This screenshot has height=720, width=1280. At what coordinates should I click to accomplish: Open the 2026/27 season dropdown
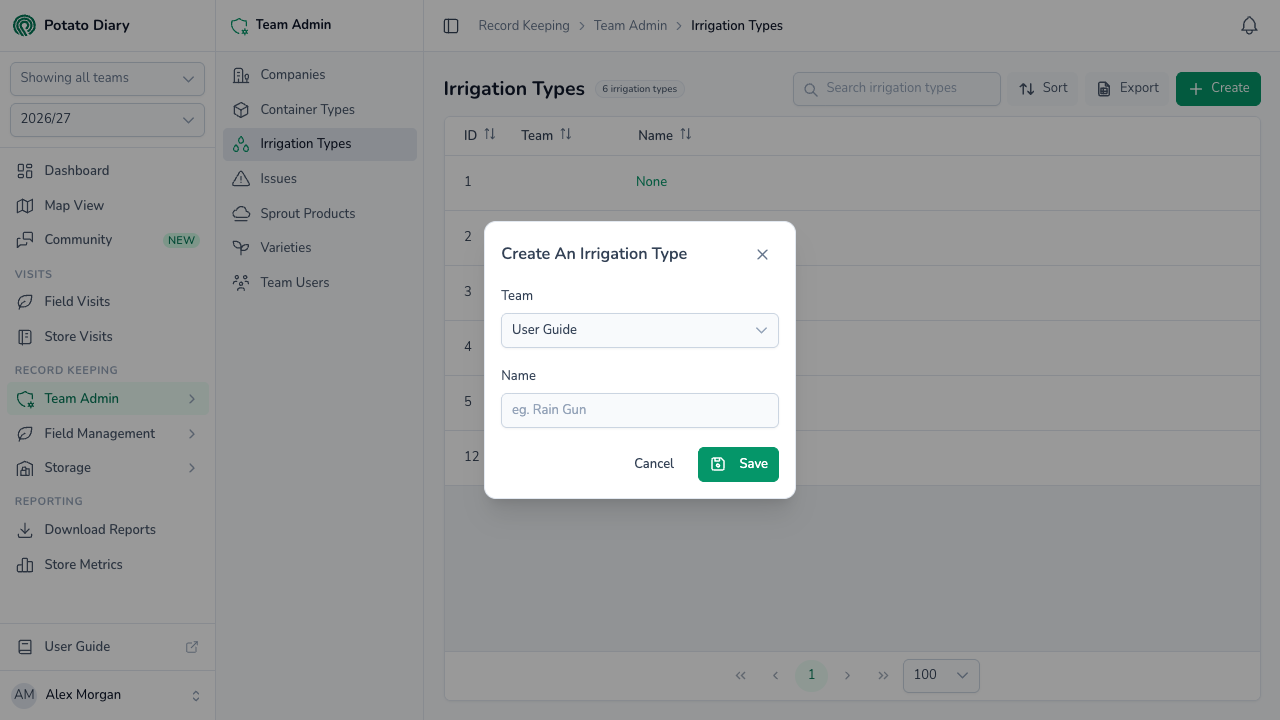[x=107, y=120]
